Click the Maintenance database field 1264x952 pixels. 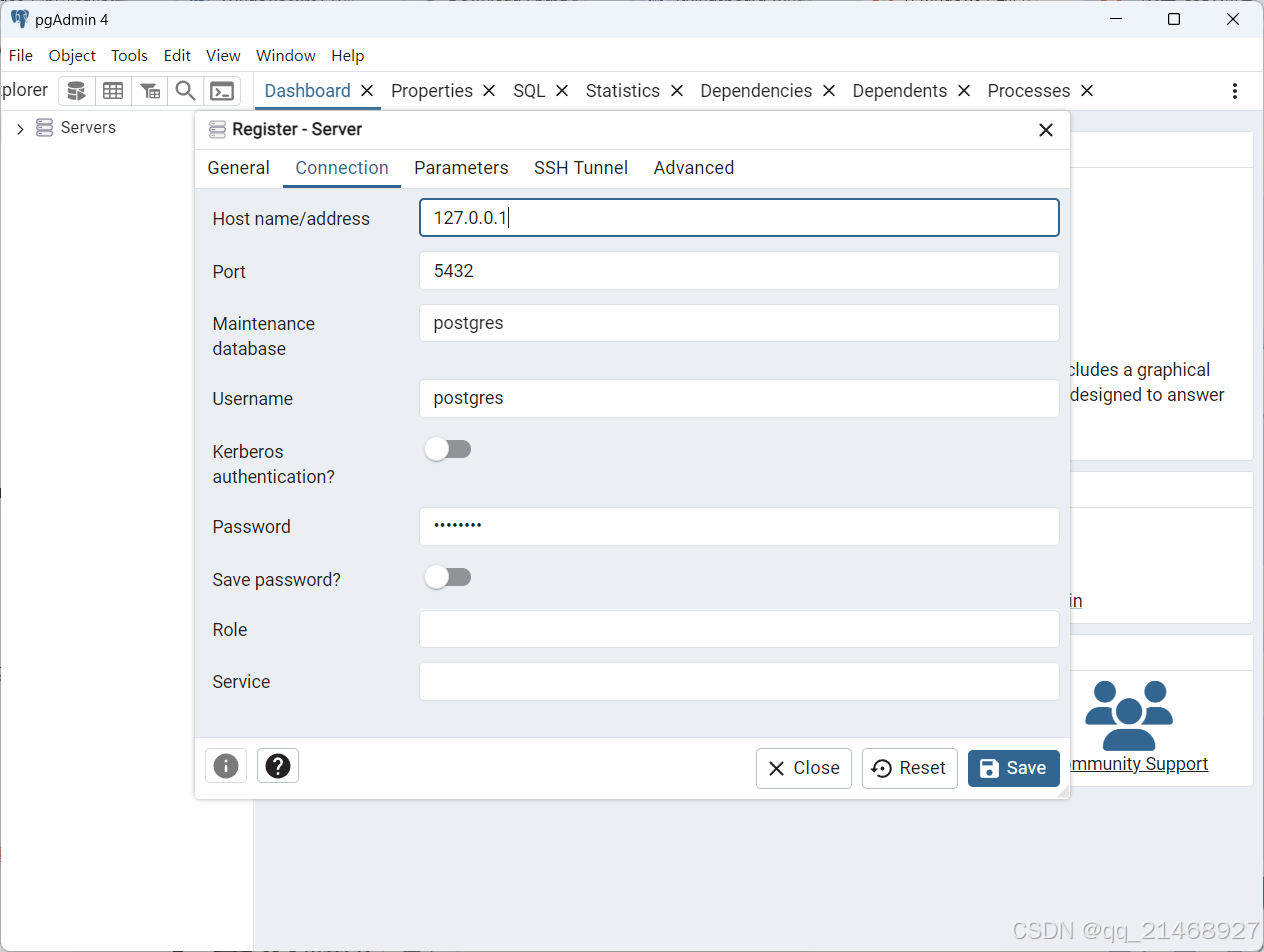click(x=739, y=323)
